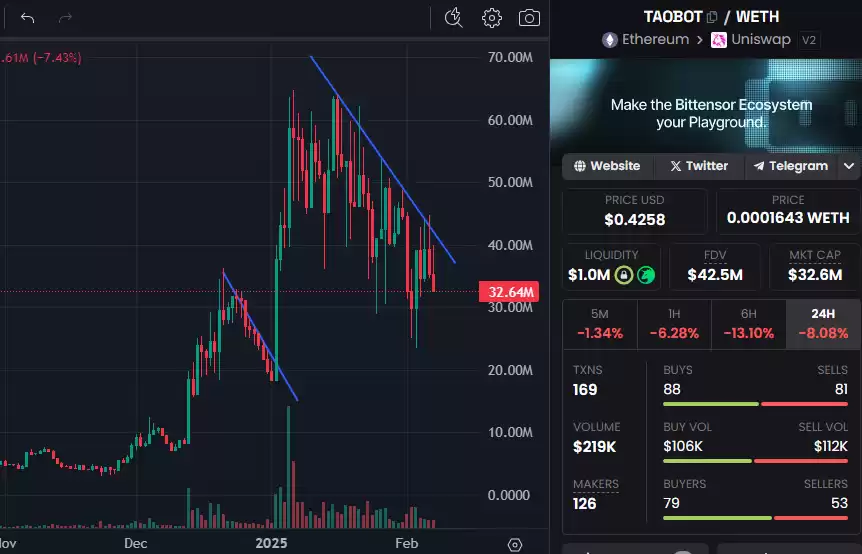Click the Ethereum chain link

click(655, 40)
